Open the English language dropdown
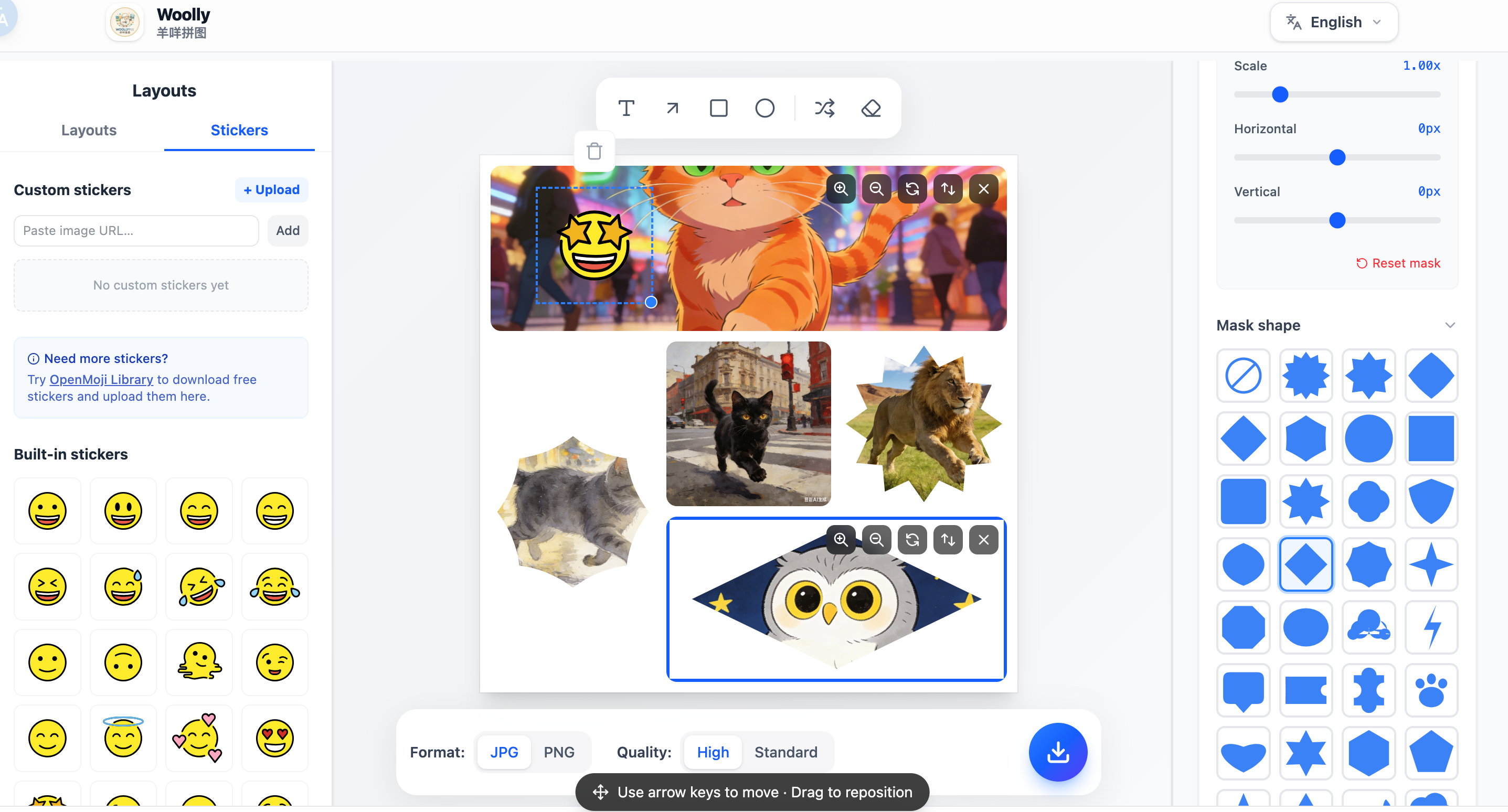Screen dimensions: 1508x812 (1334, 22)
